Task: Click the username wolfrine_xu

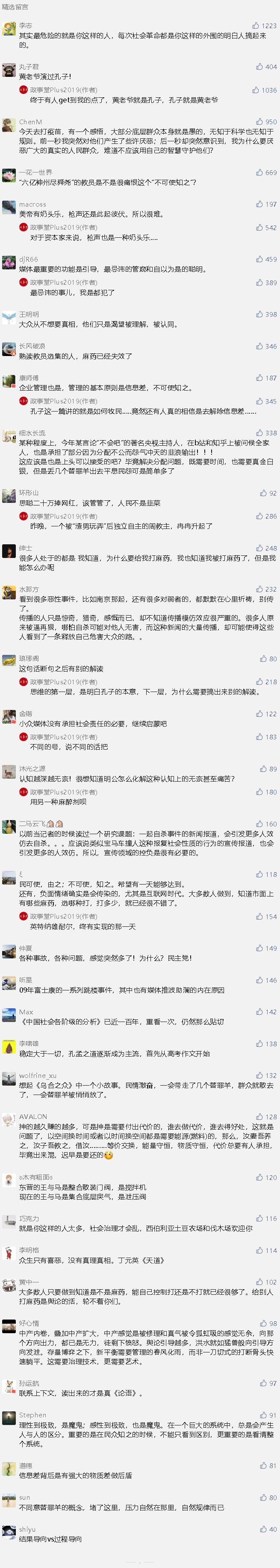Action: (x=38, y=1075)
